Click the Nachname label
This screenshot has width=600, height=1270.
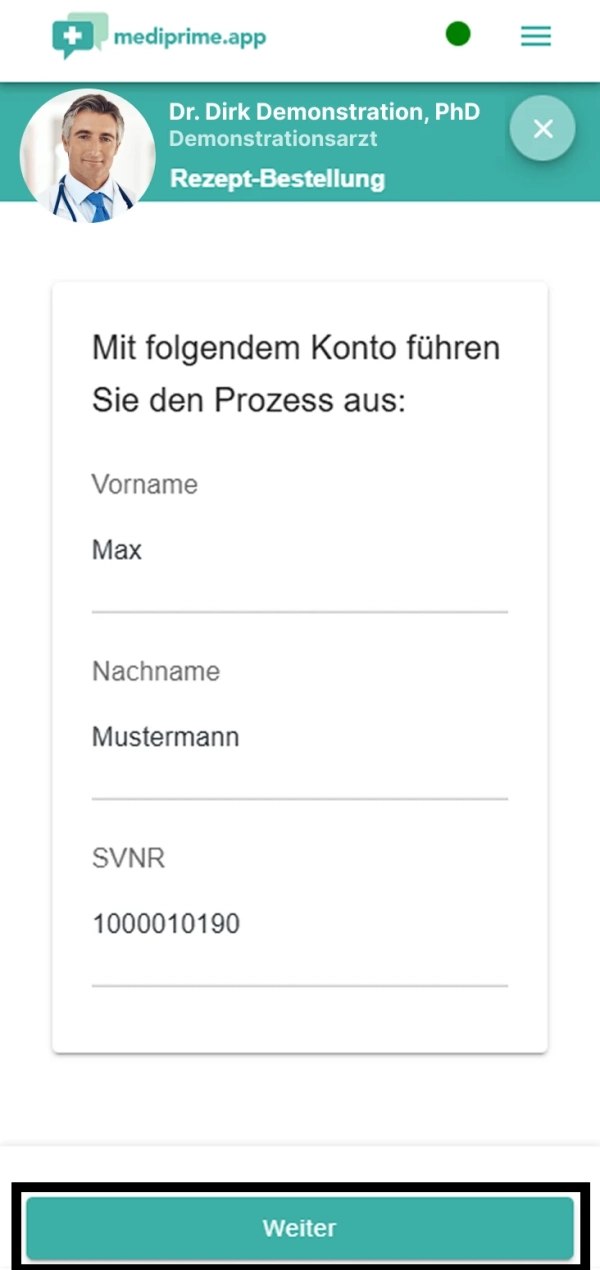tap(156, 671)
